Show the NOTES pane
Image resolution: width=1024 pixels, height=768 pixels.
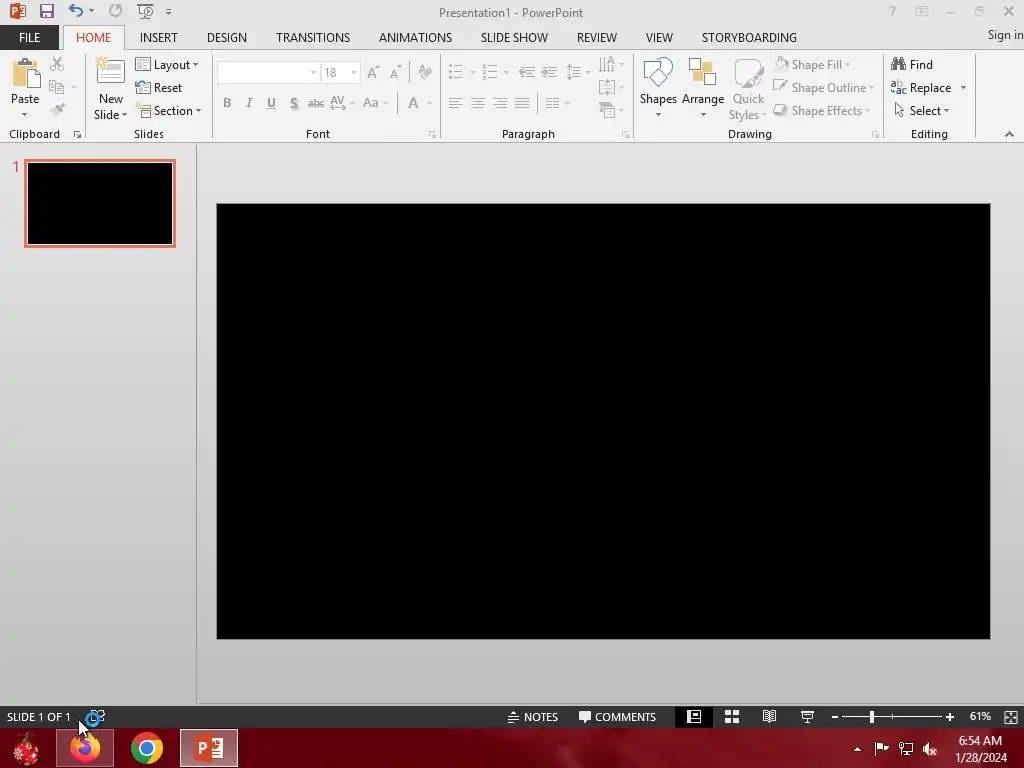[x=533, y=717]
